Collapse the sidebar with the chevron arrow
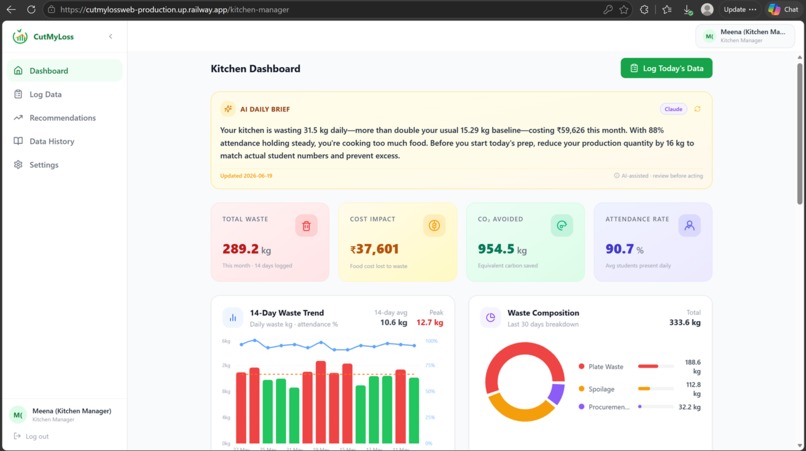Image resolution: width=806 pixels, height=451 pixels. 111,37
